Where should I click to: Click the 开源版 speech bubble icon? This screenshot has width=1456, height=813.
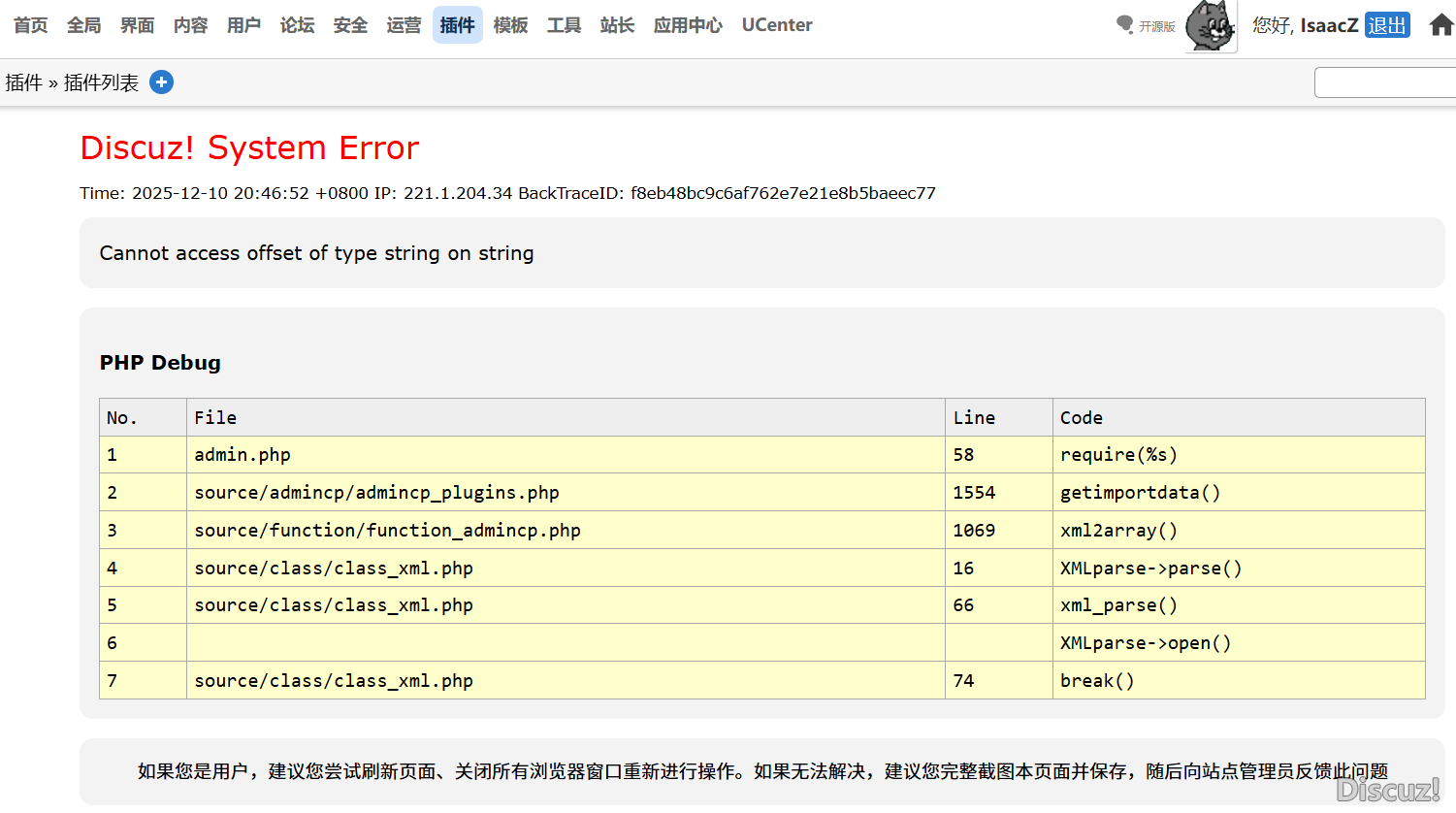point(1125,24)
